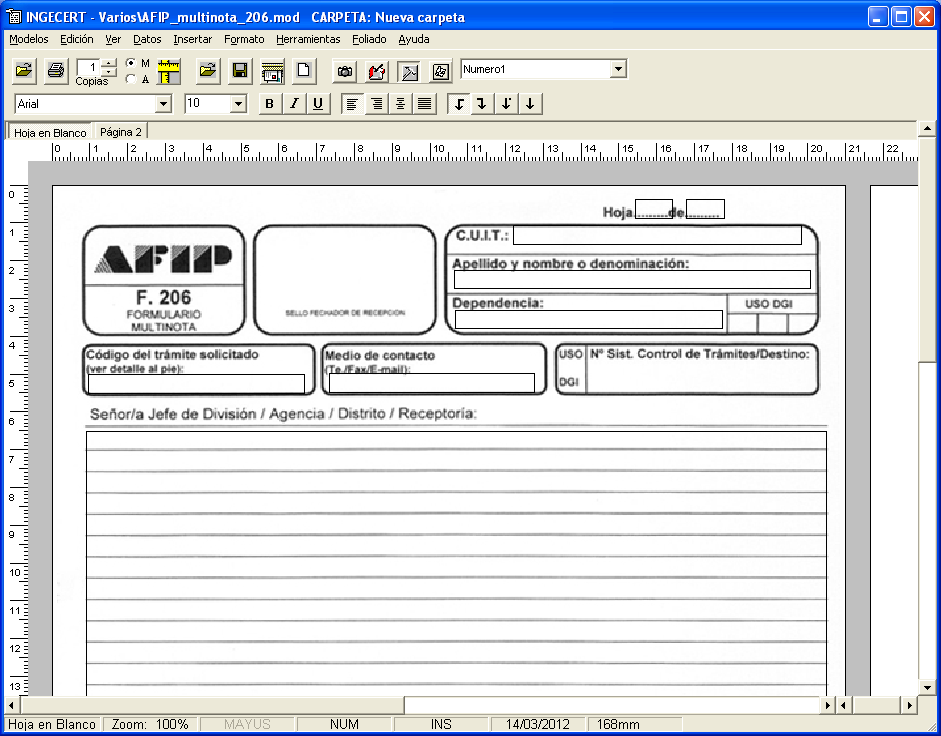This screenshot has height=736, width=941.
Task: Click the INS indicator in the status bar
Action: point(441,725)
